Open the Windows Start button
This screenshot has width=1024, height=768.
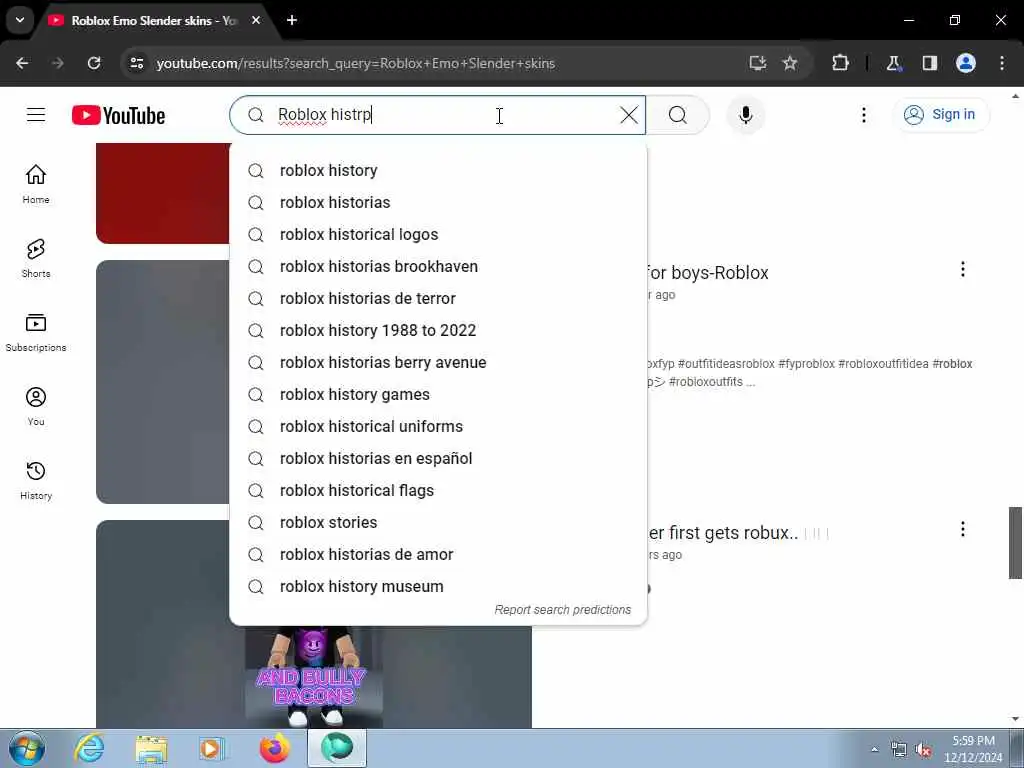[x=27, y=748]
